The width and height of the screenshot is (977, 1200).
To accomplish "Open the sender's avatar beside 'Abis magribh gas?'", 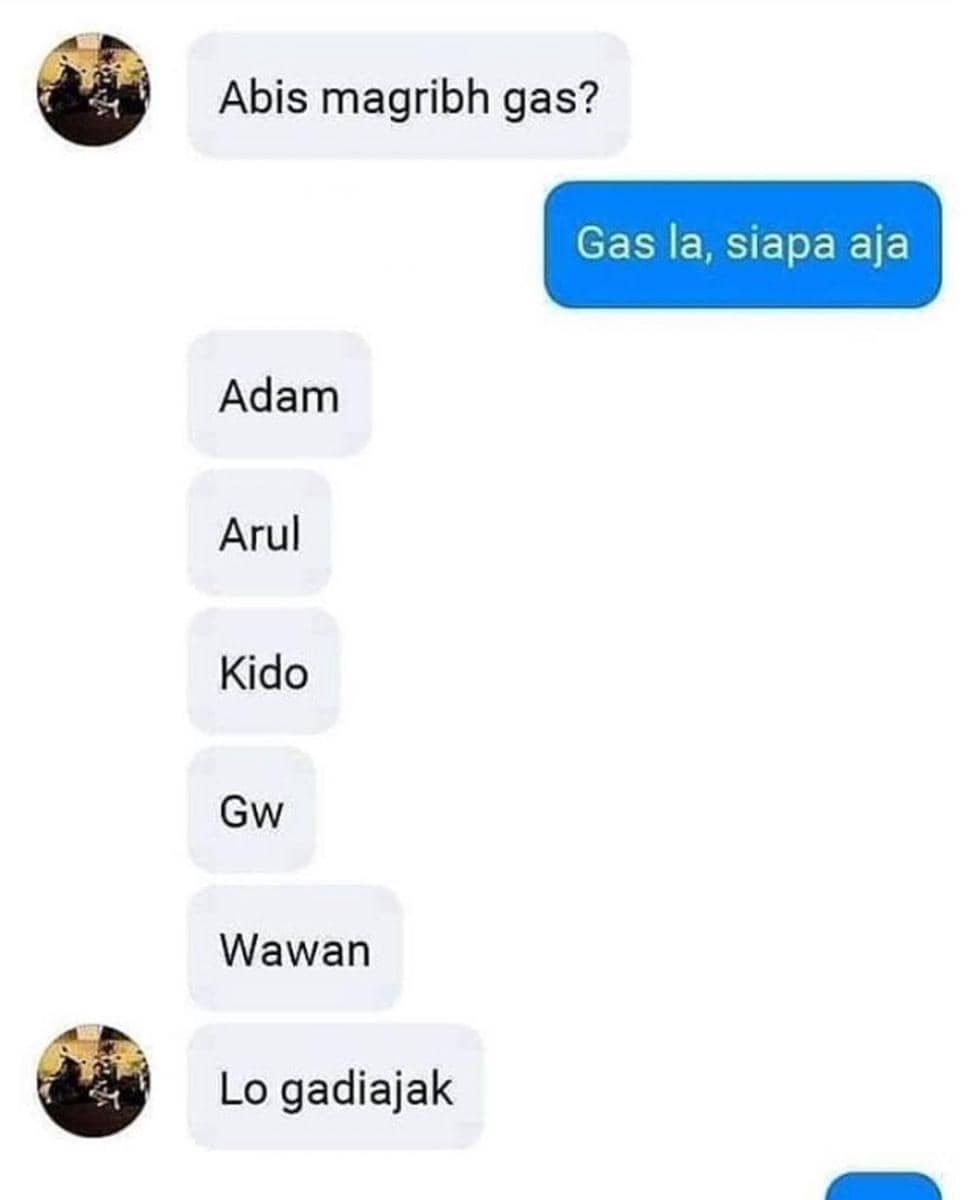I will click(x=93, y=90).
